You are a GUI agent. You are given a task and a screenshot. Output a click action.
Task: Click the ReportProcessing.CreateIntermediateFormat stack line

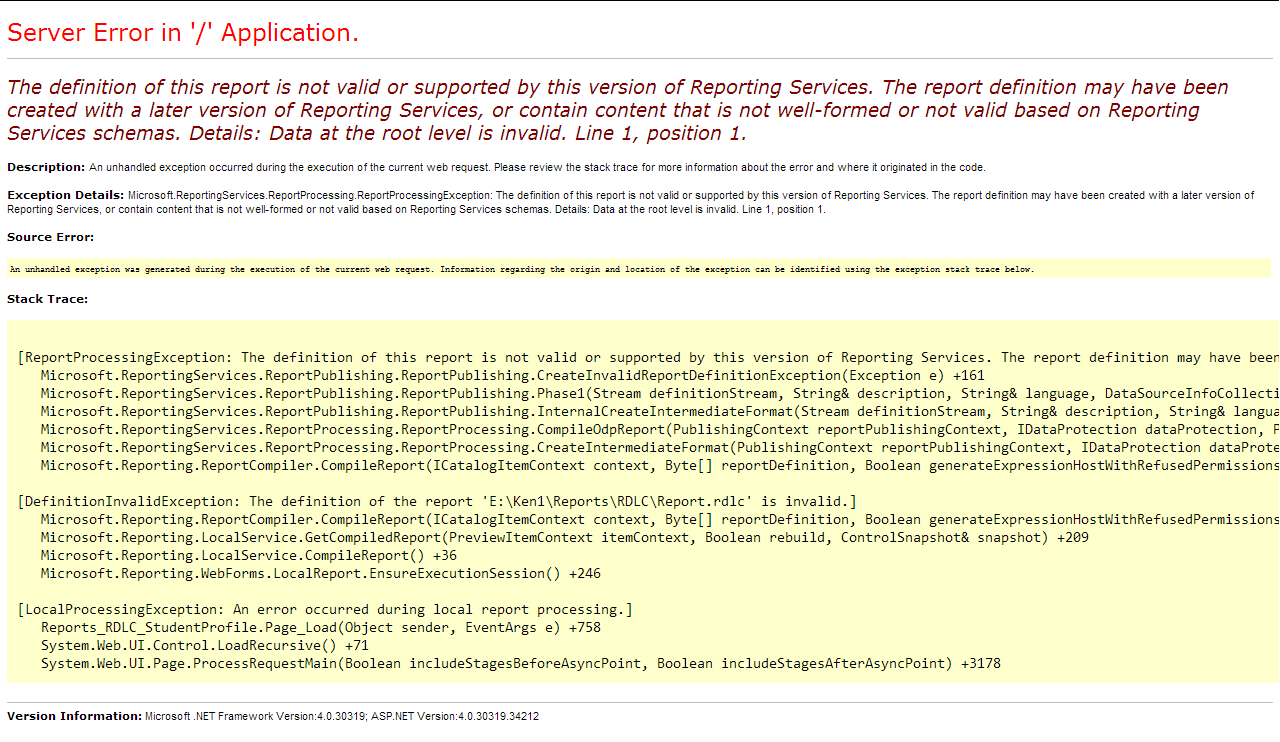660,447
